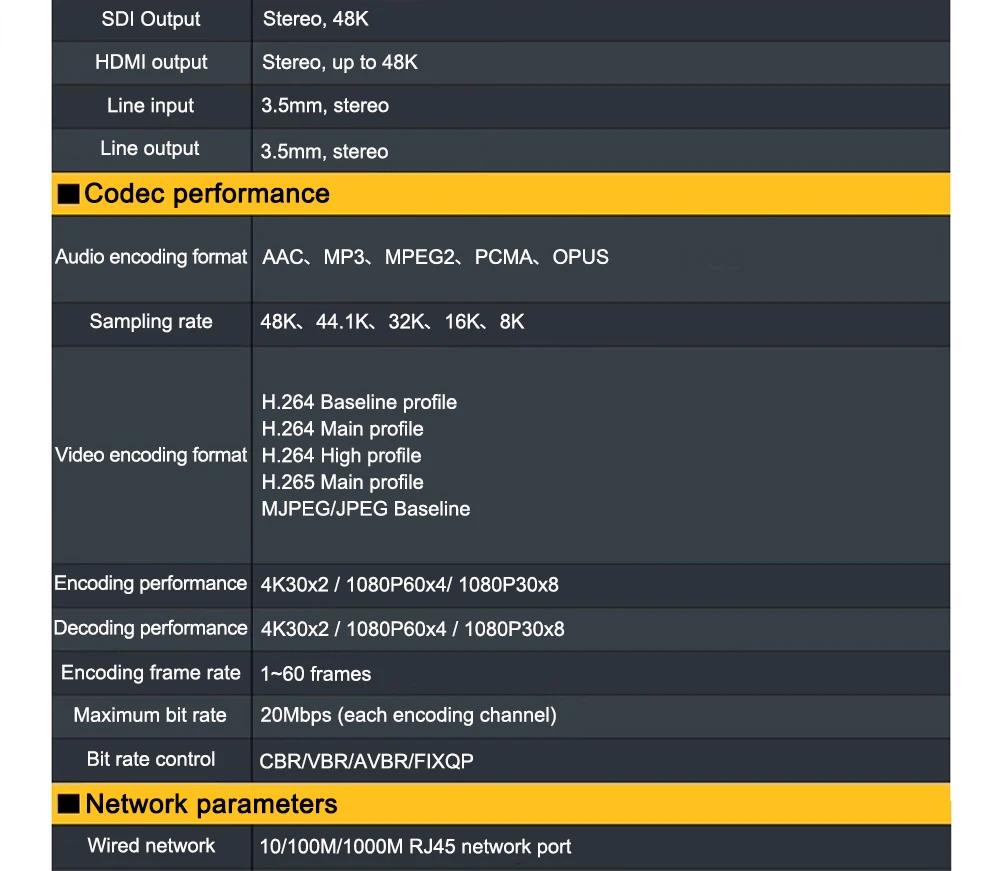Click the 20Mbps maximum bit rate value
Viewport: 1000px width, 871px height.
(x=408, y=715)
